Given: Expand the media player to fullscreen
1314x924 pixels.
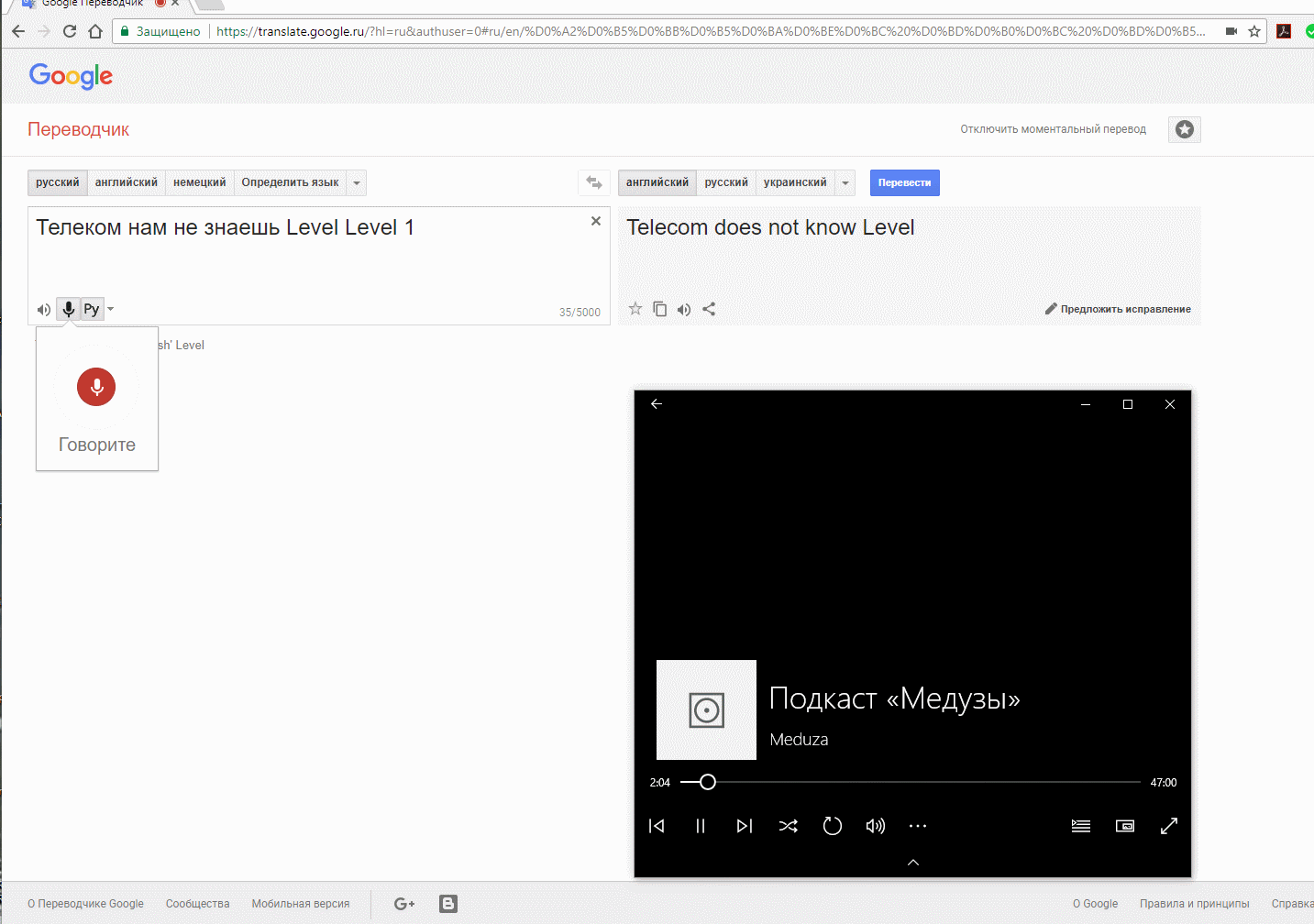Looking at the screenshot, I should coord(1169,826).
